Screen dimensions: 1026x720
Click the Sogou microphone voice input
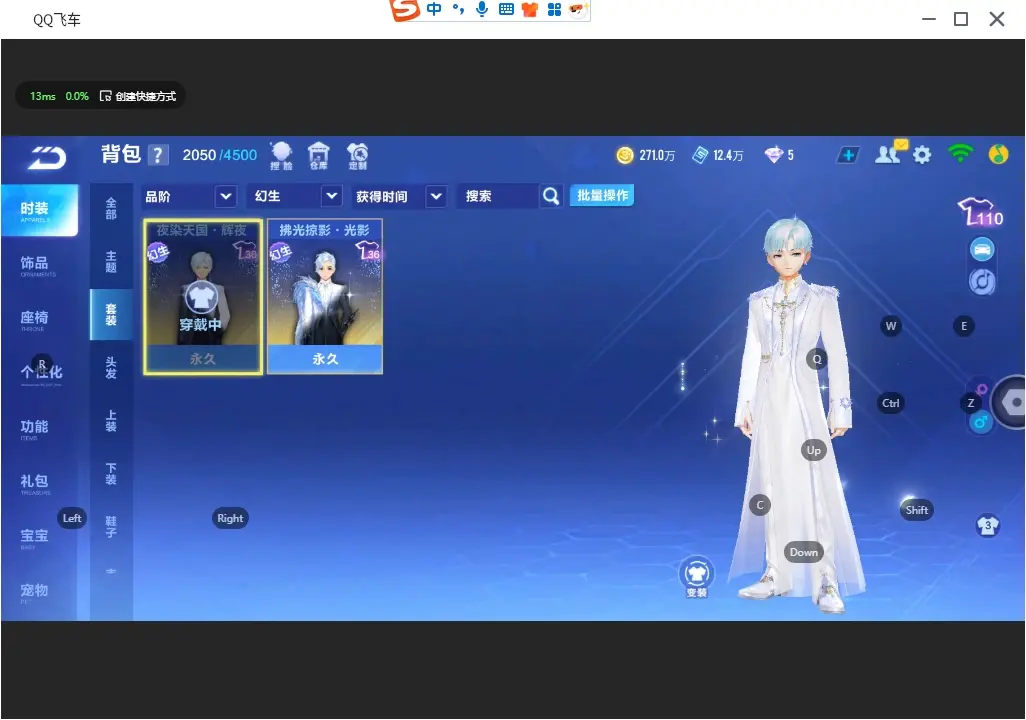(482, 9)
